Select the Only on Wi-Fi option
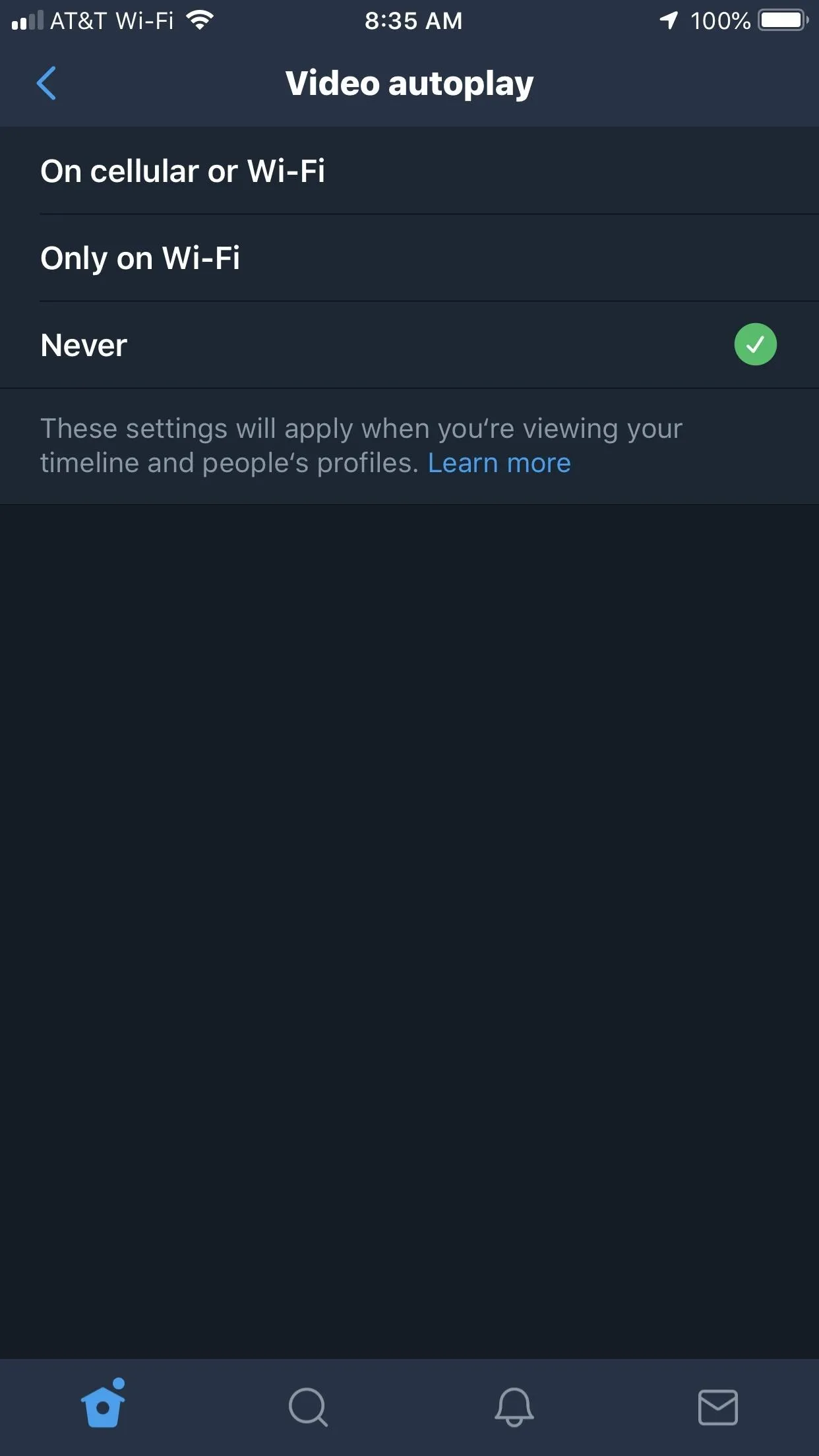The width and height of the screenshot is (819, 1456). (x=409, y=258)
